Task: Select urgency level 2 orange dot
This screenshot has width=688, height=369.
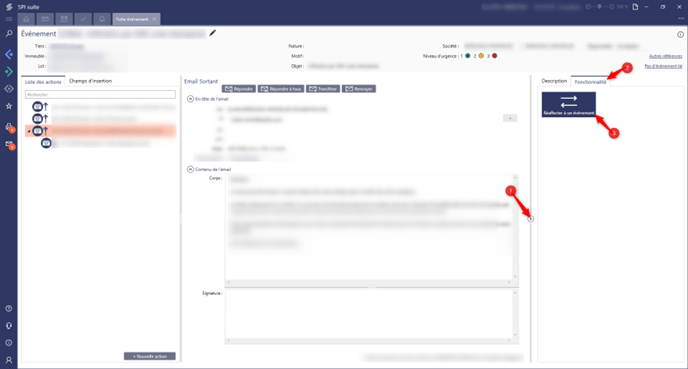Action: pyautogui.click(x=481, y=56)
